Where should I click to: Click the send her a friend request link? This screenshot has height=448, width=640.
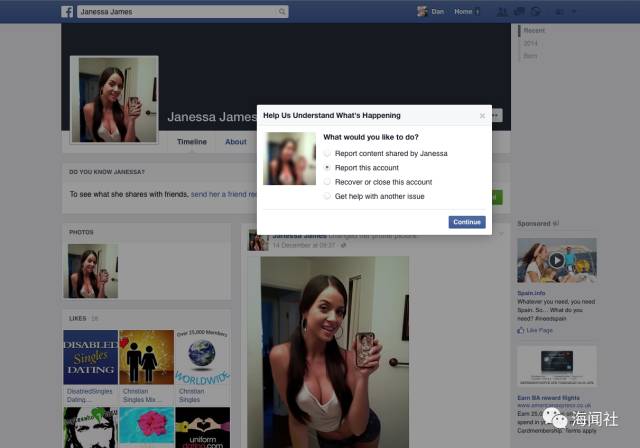[x=224, y=194]
